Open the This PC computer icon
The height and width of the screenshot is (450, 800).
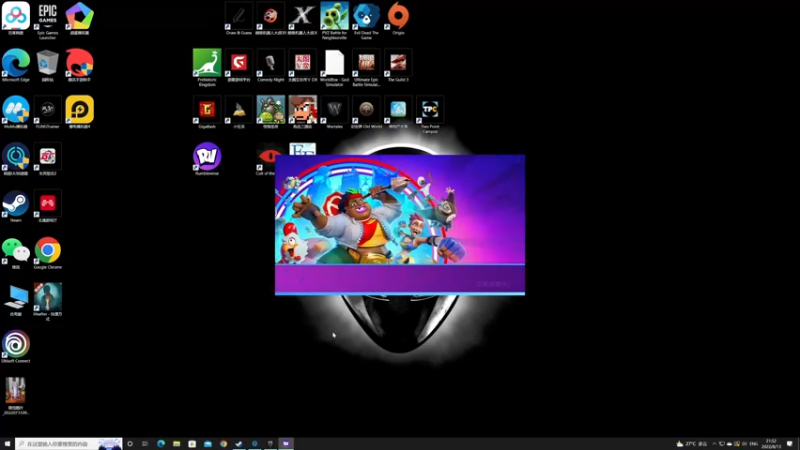(16, 299)
